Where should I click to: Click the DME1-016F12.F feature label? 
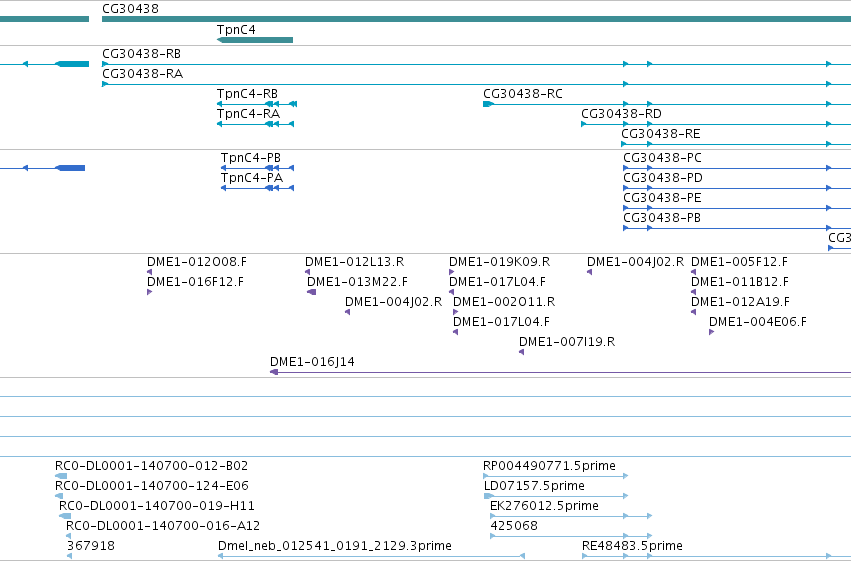coord(195,282)
